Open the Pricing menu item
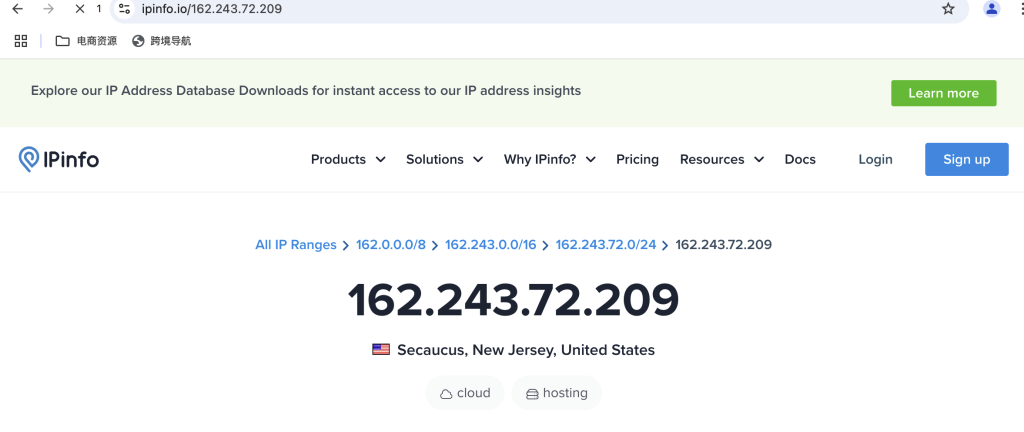The image size is (1024, 432). [637, 159]
